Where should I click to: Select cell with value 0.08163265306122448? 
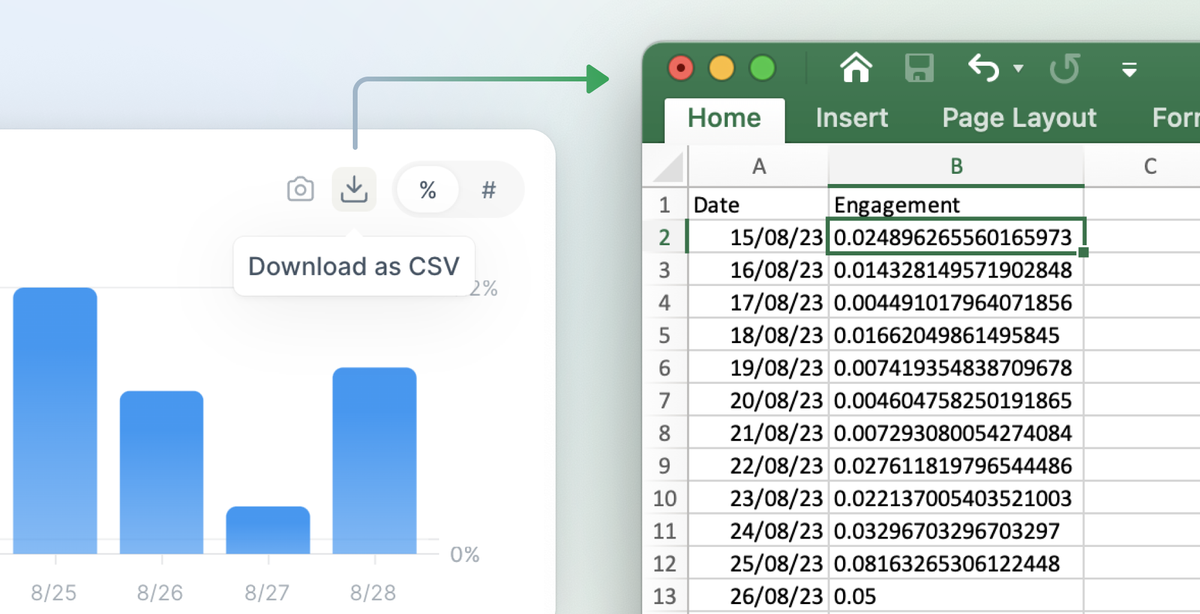[956, 563]
